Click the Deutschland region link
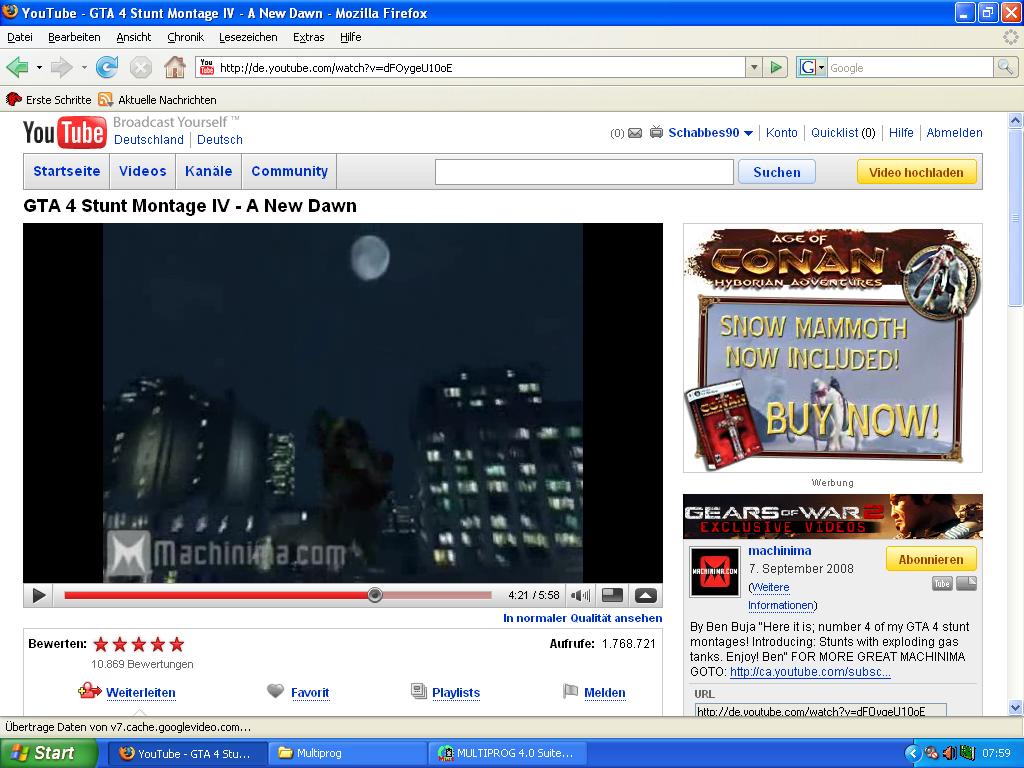 click(149, 140)
